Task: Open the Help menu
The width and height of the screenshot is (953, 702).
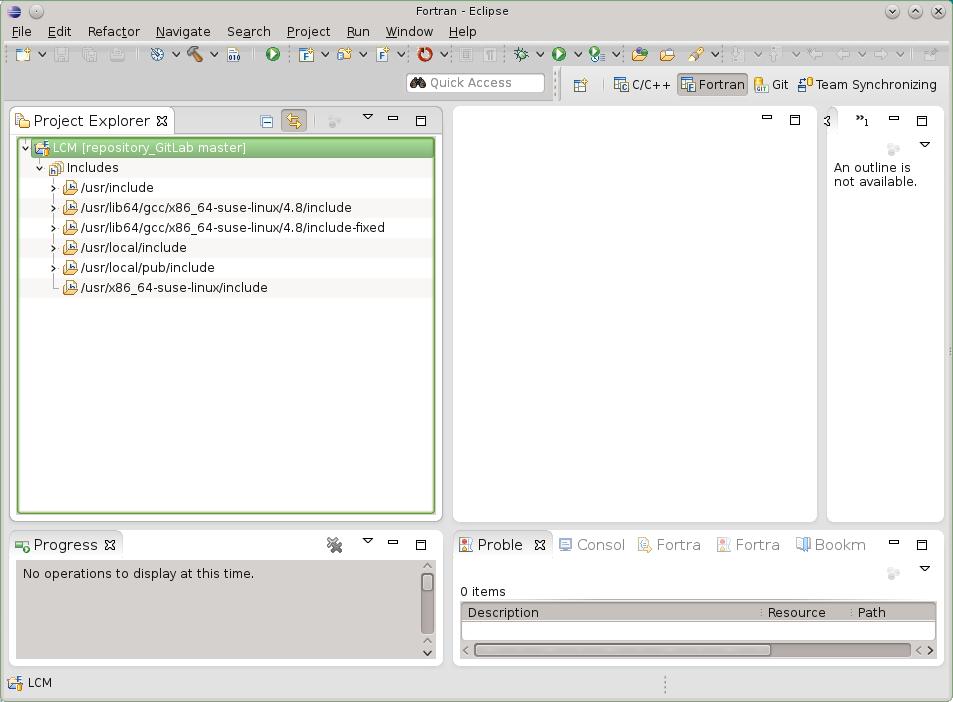Action: click(463, 32)
